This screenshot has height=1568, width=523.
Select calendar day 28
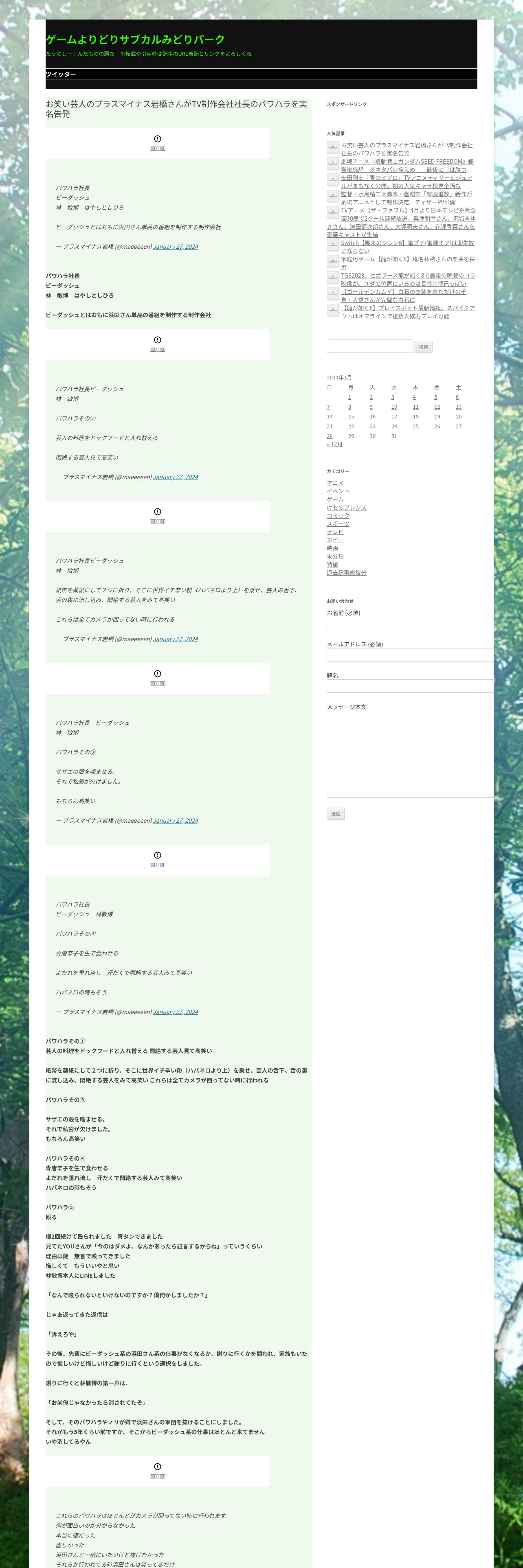click(x=330, y=436)
